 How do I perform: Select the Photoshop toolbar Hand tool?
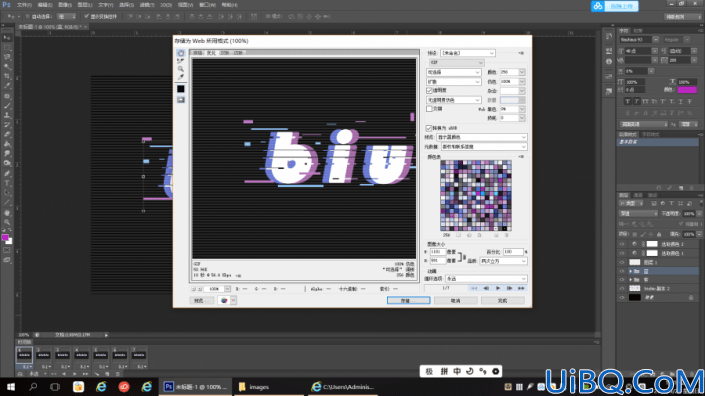click(7, 213)
